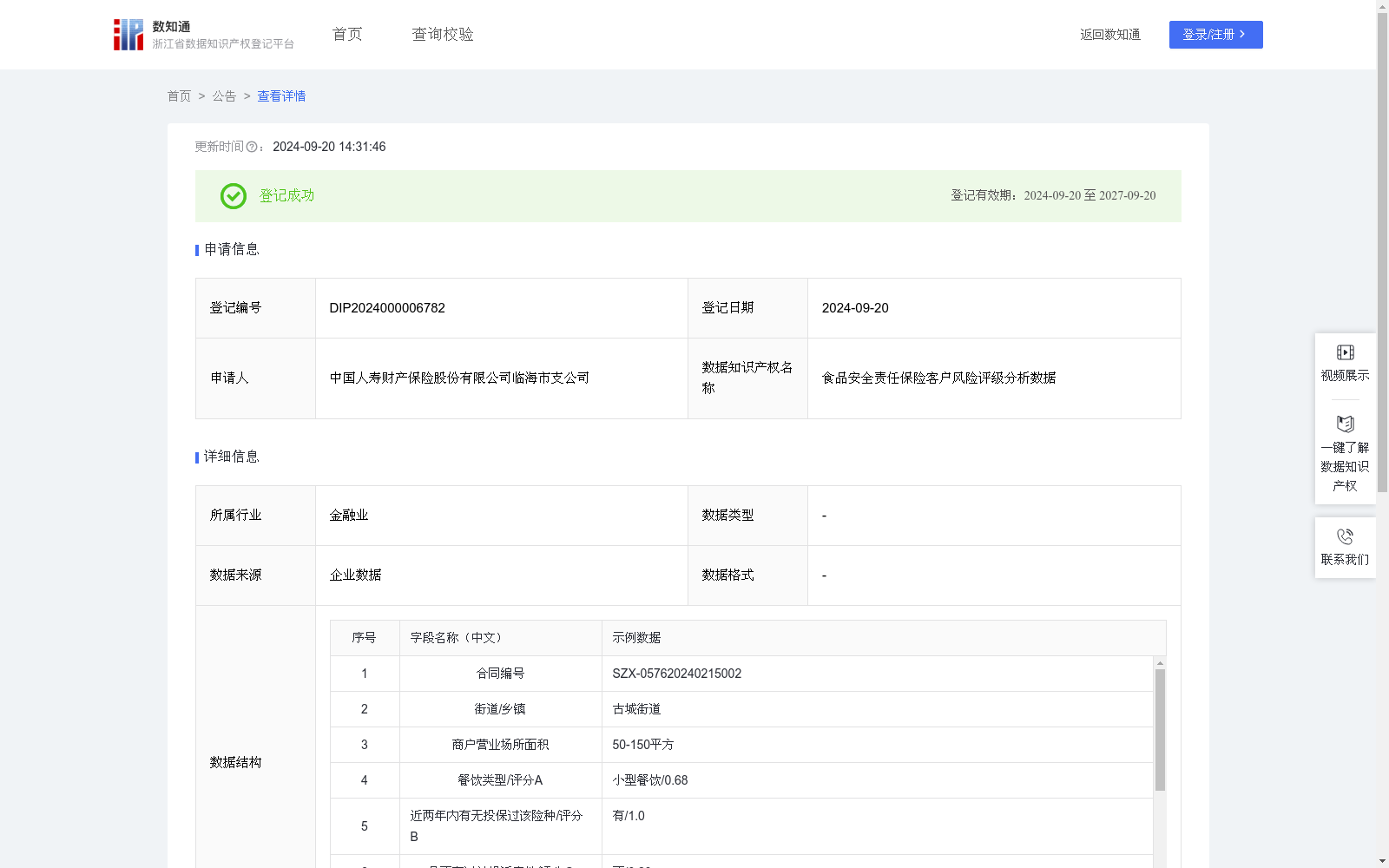
Task: Open the 查询校验 navigation menu item
Action: 443,35
